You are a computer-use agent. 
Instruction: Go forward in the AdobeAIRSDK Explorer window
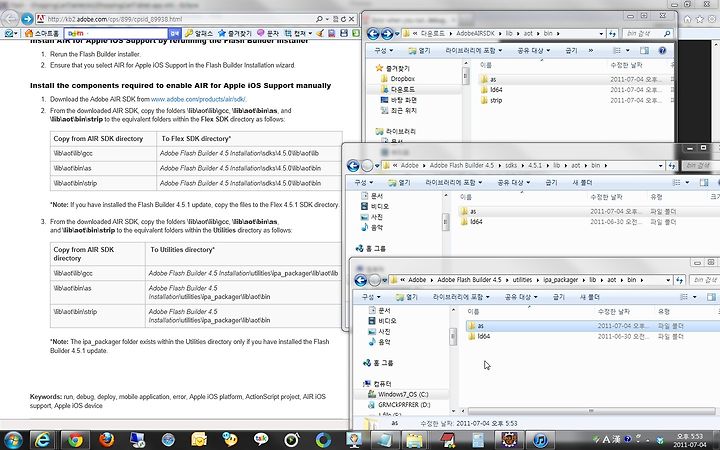[x=387, y=34]
